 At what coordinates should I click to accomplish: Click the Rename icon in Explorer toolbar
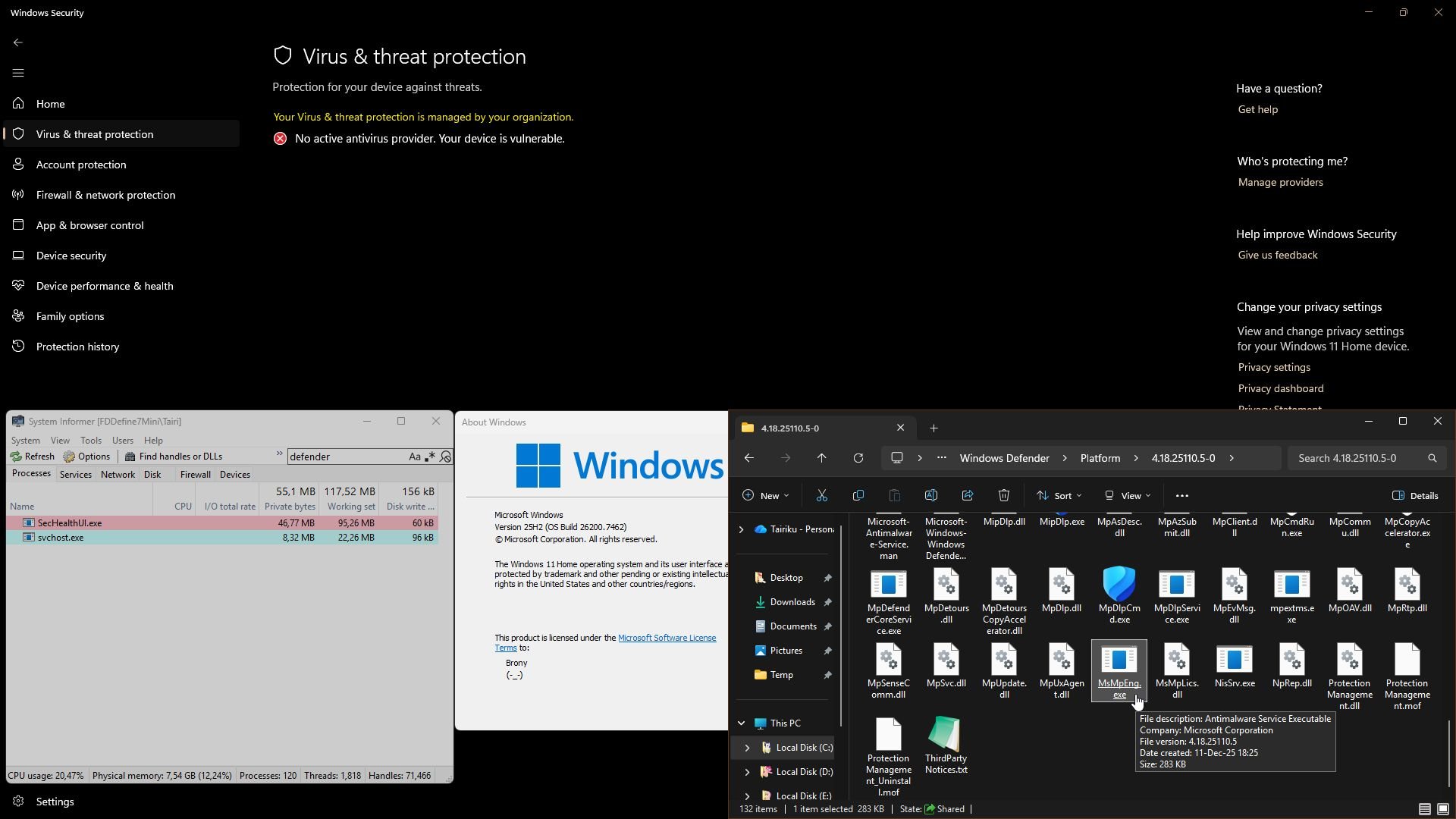pos(931,496)
